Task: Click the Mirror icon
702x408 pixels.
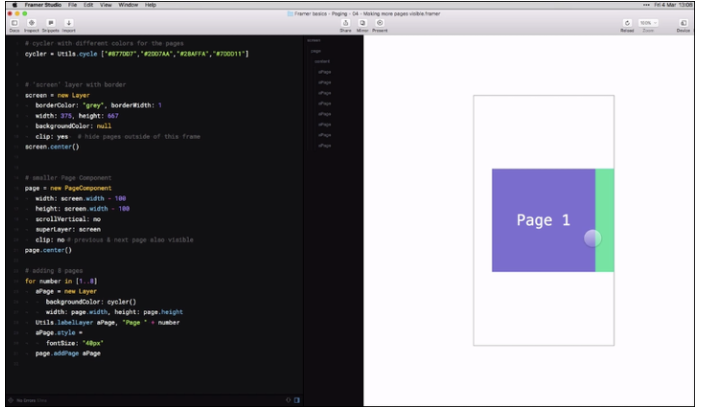Action: pos(362,25)
